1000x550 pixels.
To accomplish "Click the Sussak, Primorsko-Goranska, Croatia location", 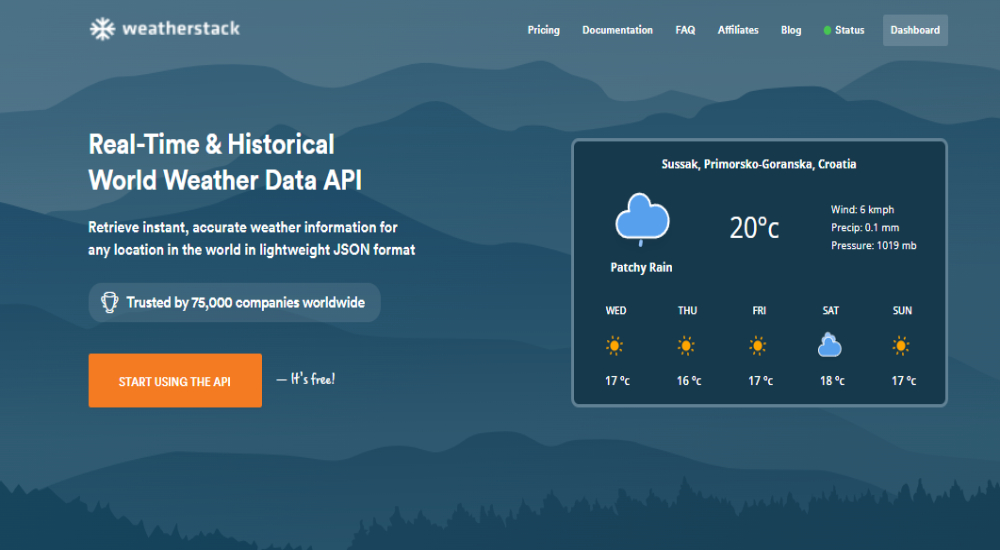I will point(759,164).
